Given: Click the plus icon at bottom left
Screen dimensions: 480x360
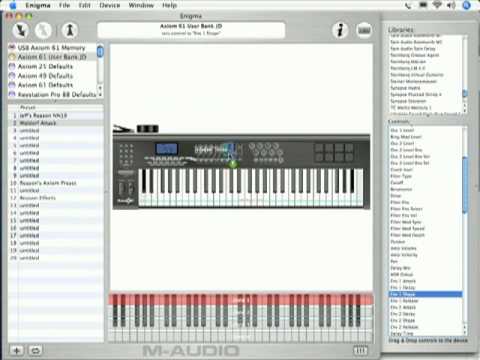Looking at the screenshot, I should (16, 350).
